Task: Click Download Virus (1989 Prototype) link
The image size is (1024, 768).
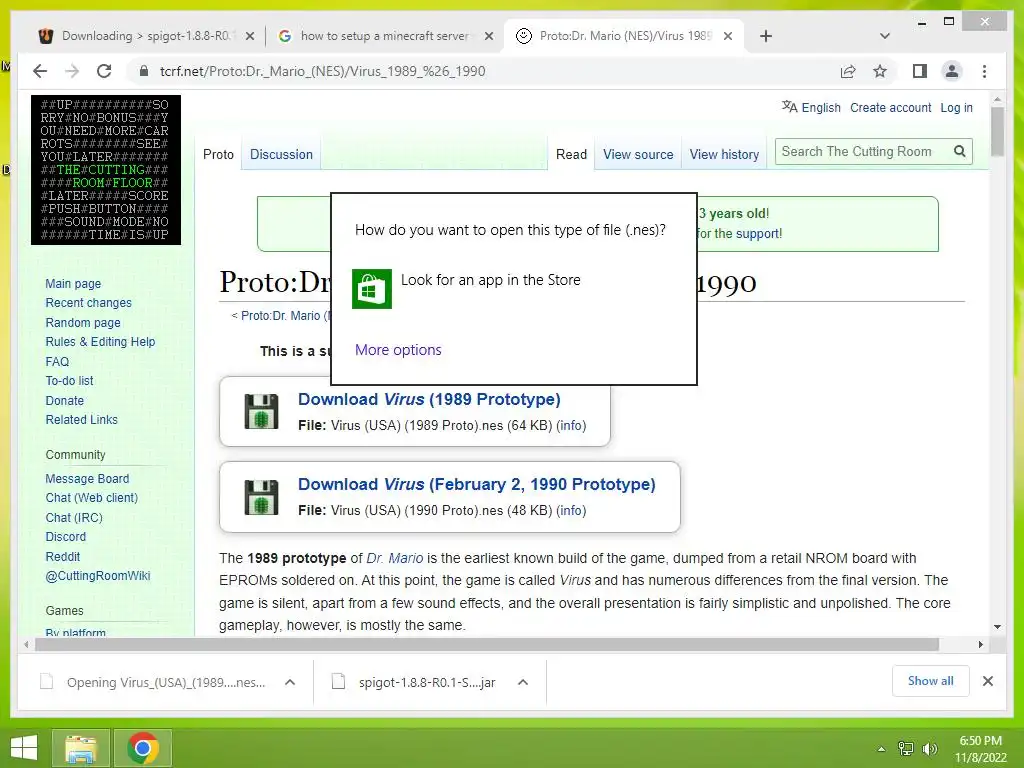Action: pos(429,399)
